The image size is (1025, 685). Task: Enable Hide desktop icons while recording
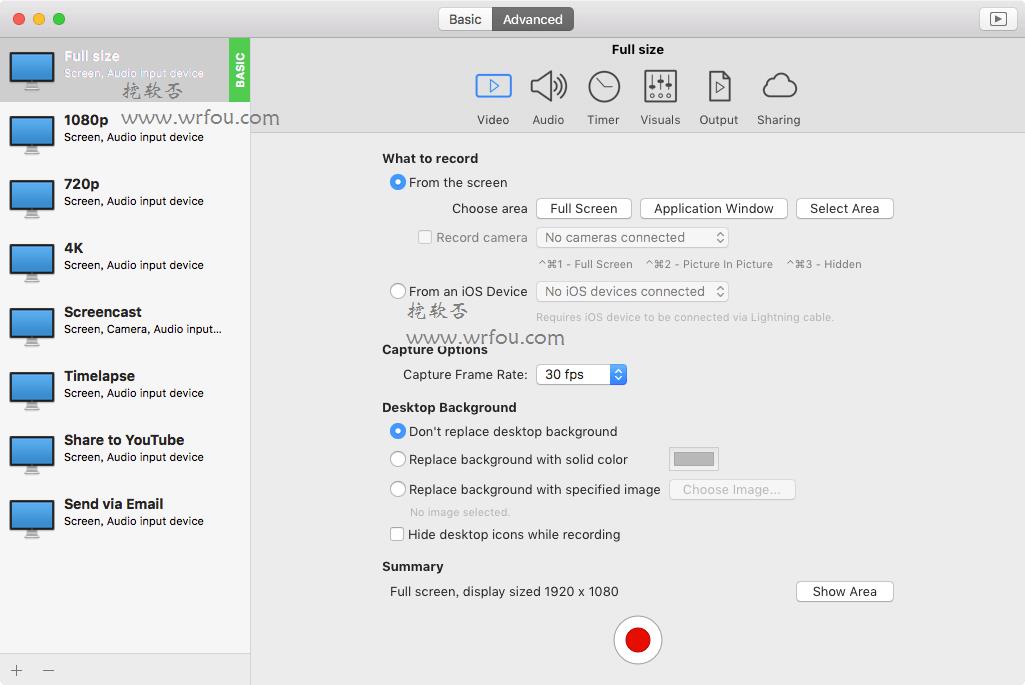(397, 535)
